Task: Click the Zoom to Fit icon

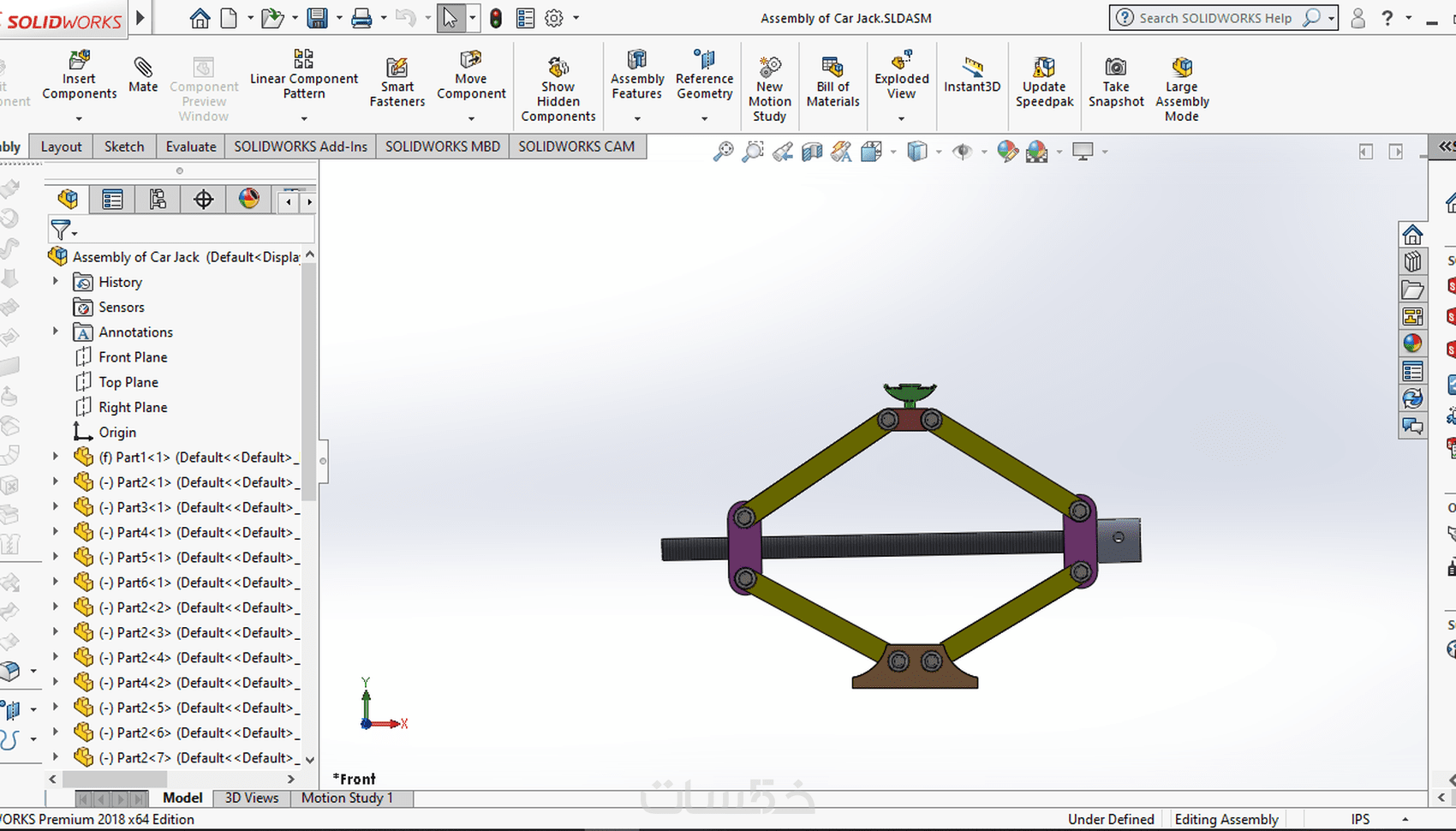Action: pos(723,152)
